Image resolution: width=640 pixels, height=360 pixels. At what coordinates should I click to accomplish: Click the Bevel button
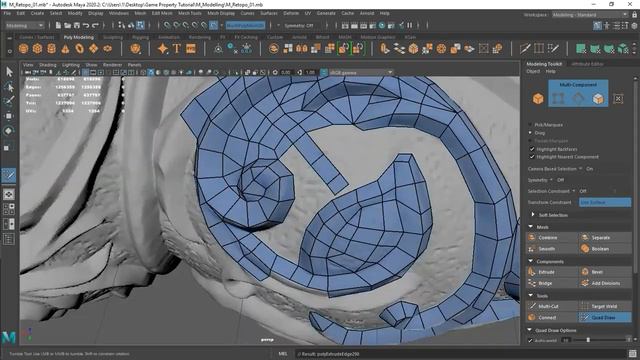pyautogui.click(x=605, y=272)
